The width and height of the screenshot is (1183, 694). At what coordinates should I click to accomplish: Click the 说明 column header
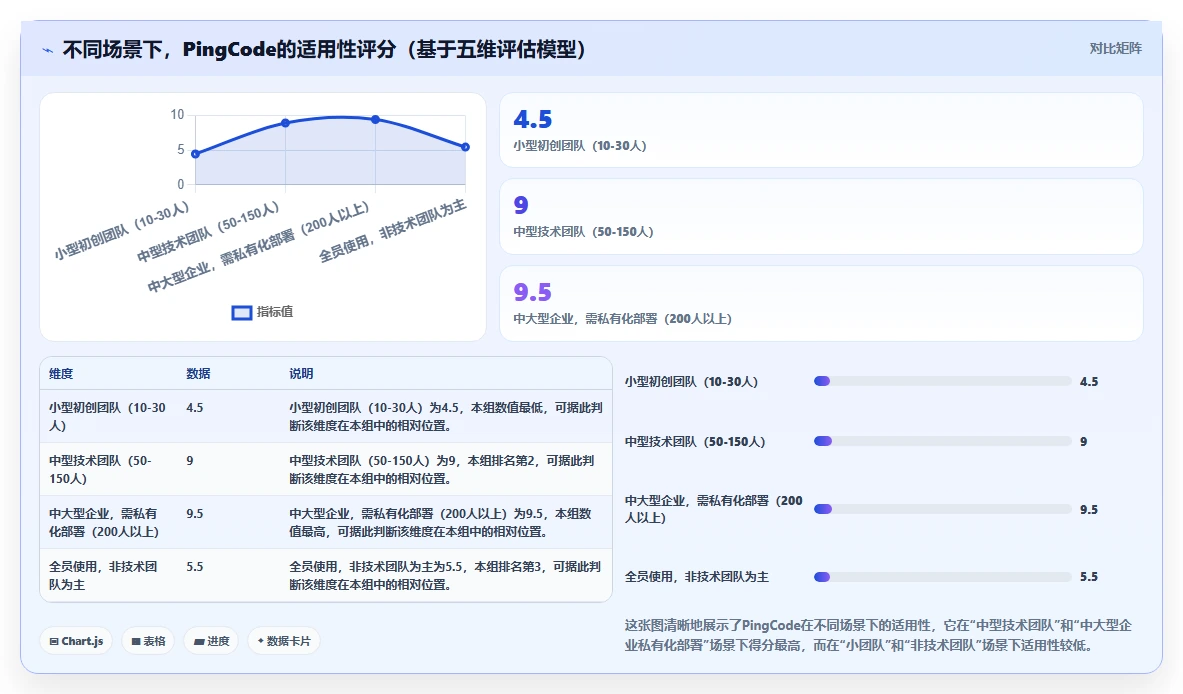pyautogui.click(x=301, y=373)
